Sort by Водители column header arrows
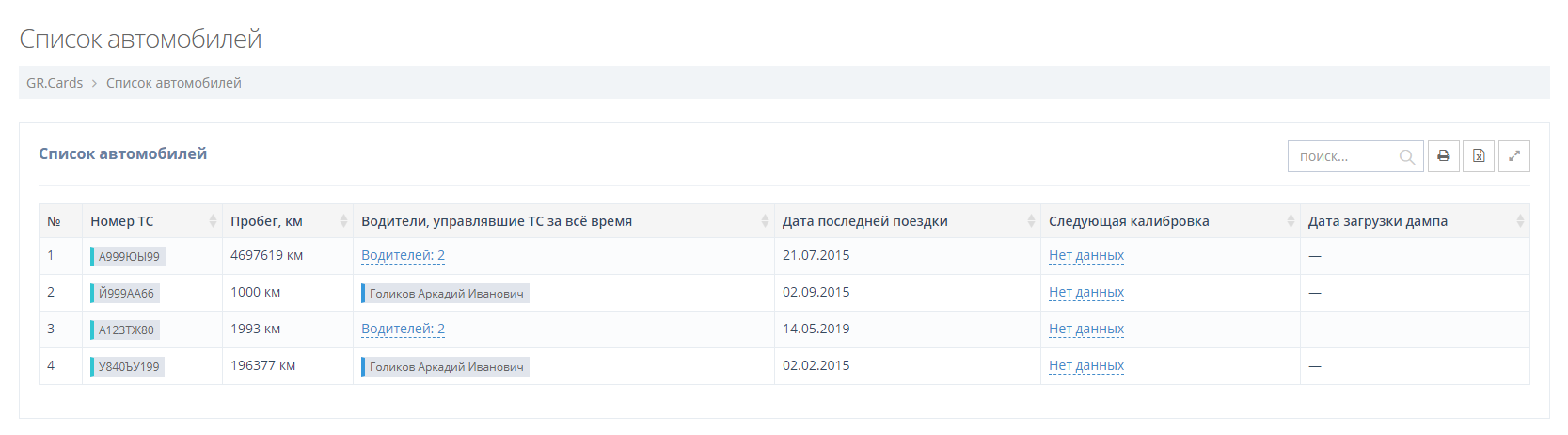1568x435 pixels. coord(764,221)
